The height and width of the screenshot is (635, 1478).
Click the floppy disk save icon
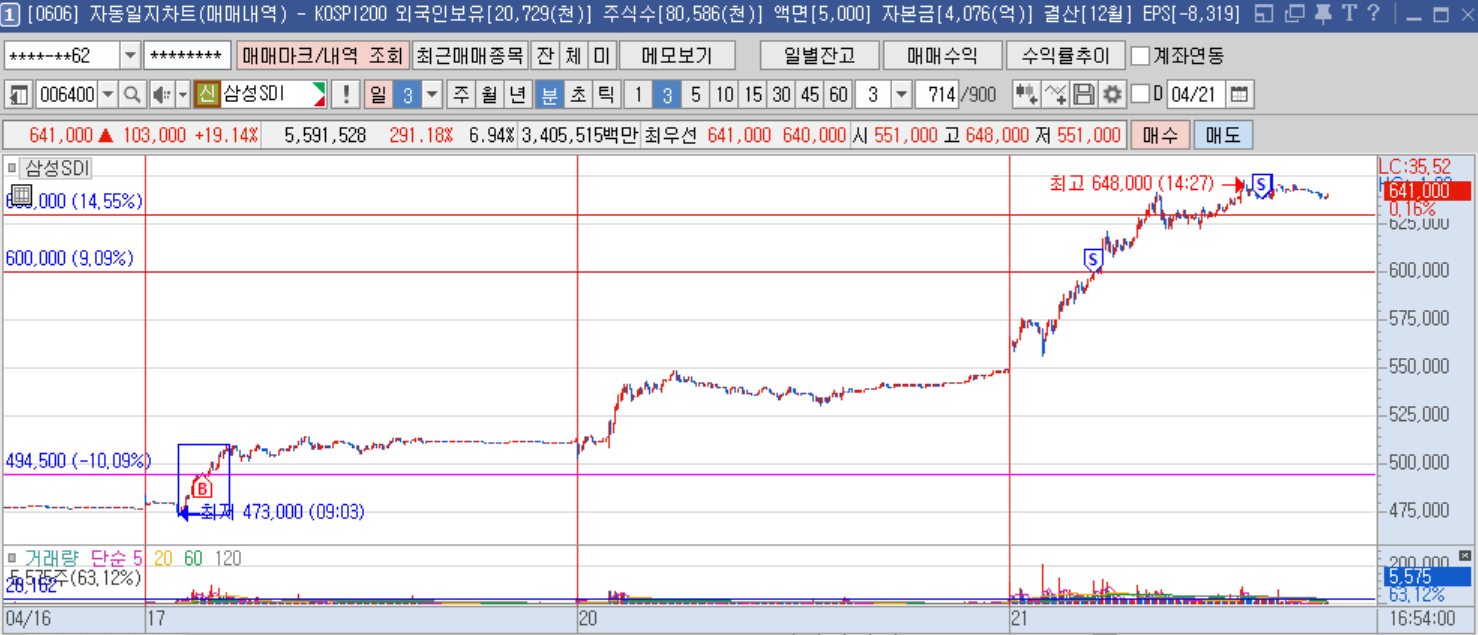tap(1084, 95)
